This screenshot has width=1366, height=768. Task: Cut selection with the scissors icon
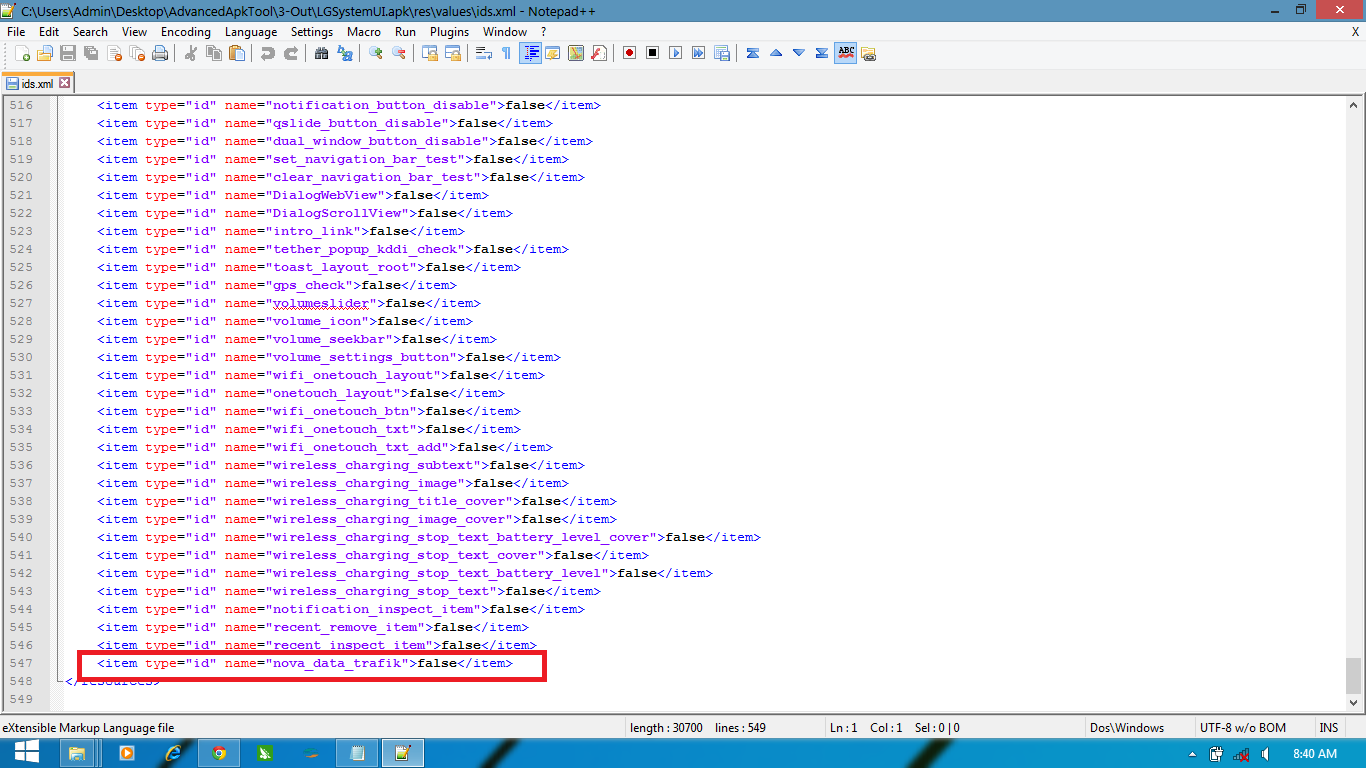pos(190,53)
